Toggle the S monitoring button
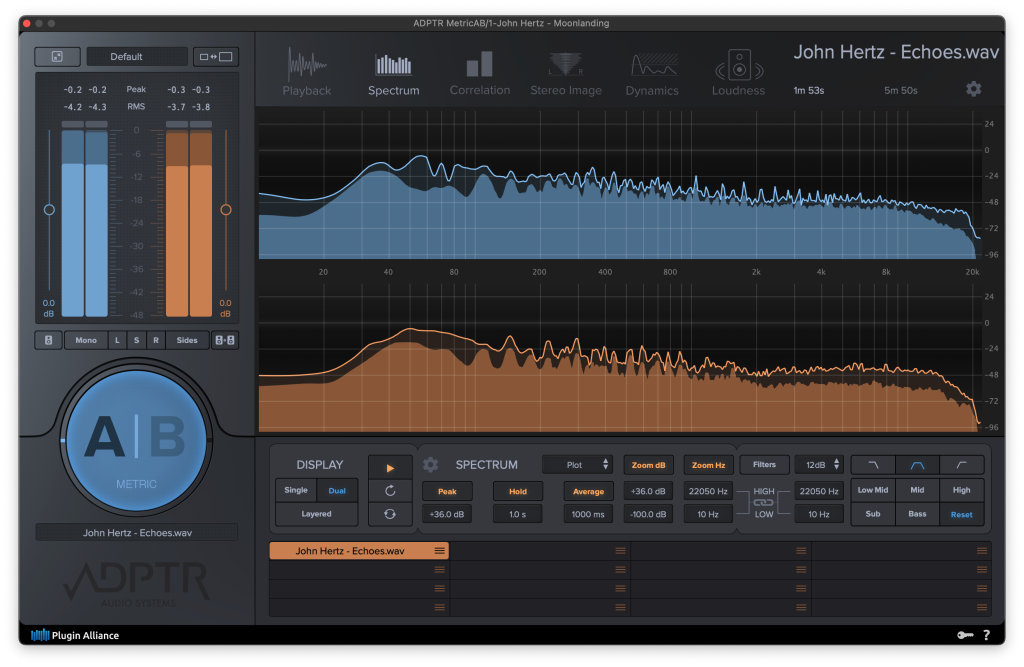Screen dimensions: 1024x667 point(136,340)
